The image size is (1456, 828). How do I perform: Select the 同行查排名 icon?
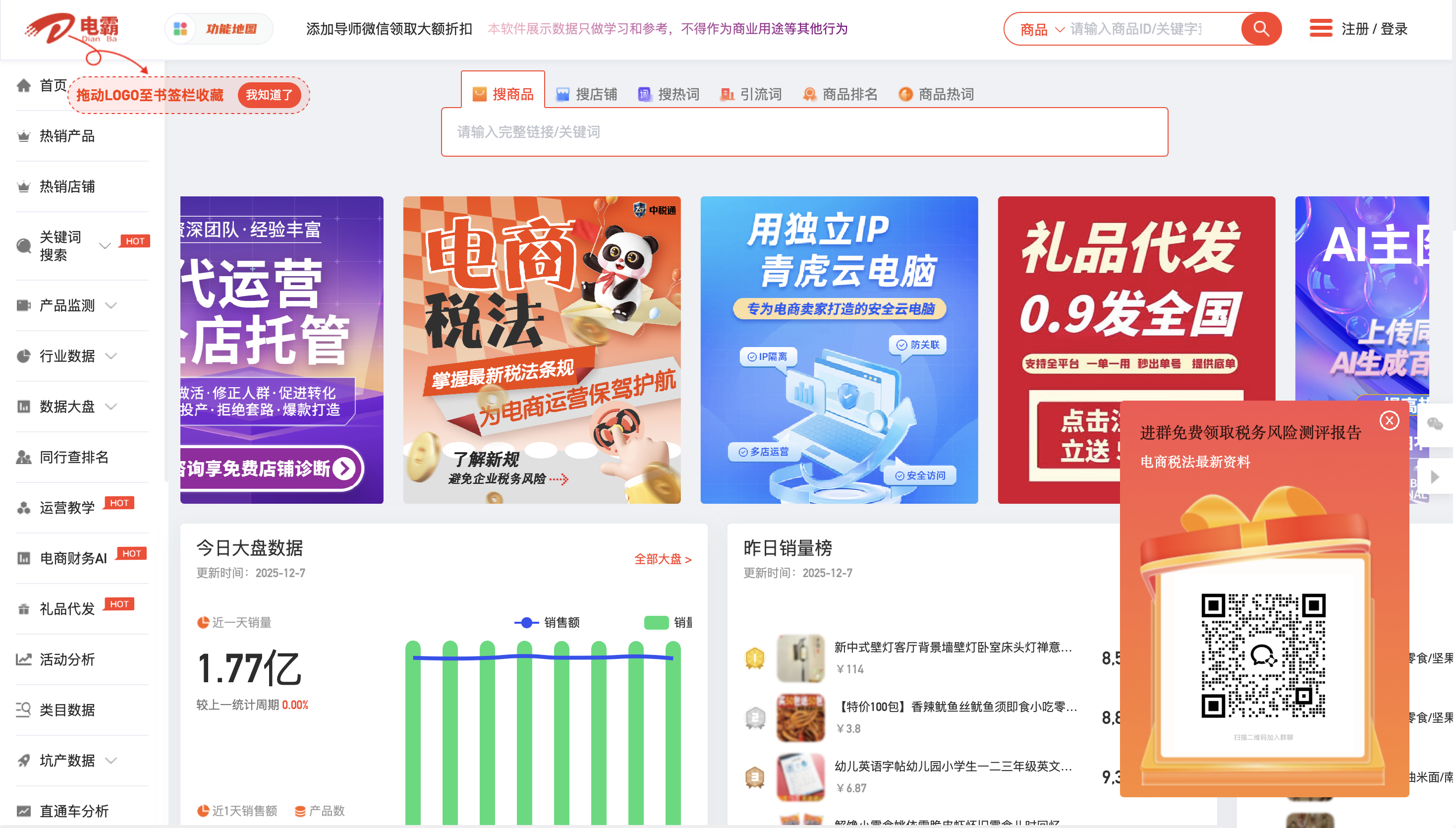(24, 457)
